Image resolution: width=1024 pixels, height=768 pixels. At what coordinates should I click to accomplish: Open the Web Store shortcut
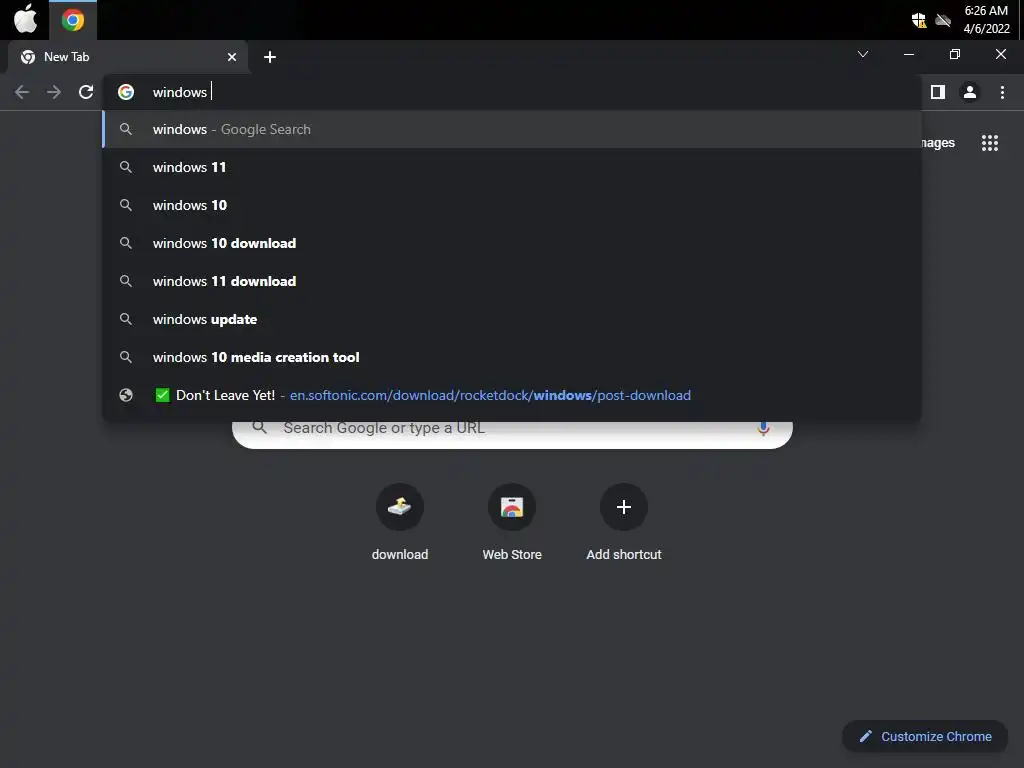[x=512, y=522]
